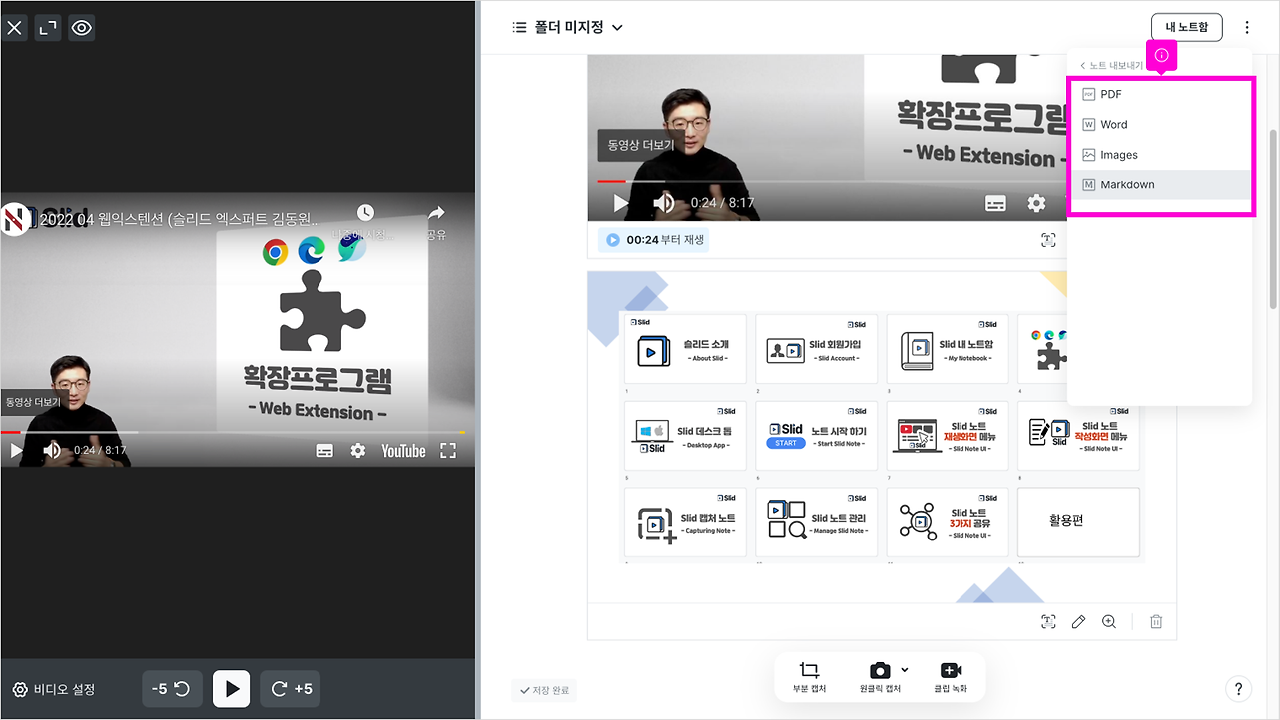Screen dimensions: 1280x720
Task: Open 내 노트함 my notes button
Action: pyautogui.click(x=1186, y=27)
